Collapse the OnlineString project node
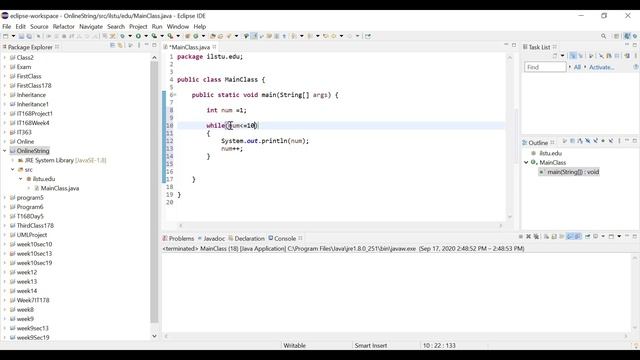640x360 pixels. point(5,151)
